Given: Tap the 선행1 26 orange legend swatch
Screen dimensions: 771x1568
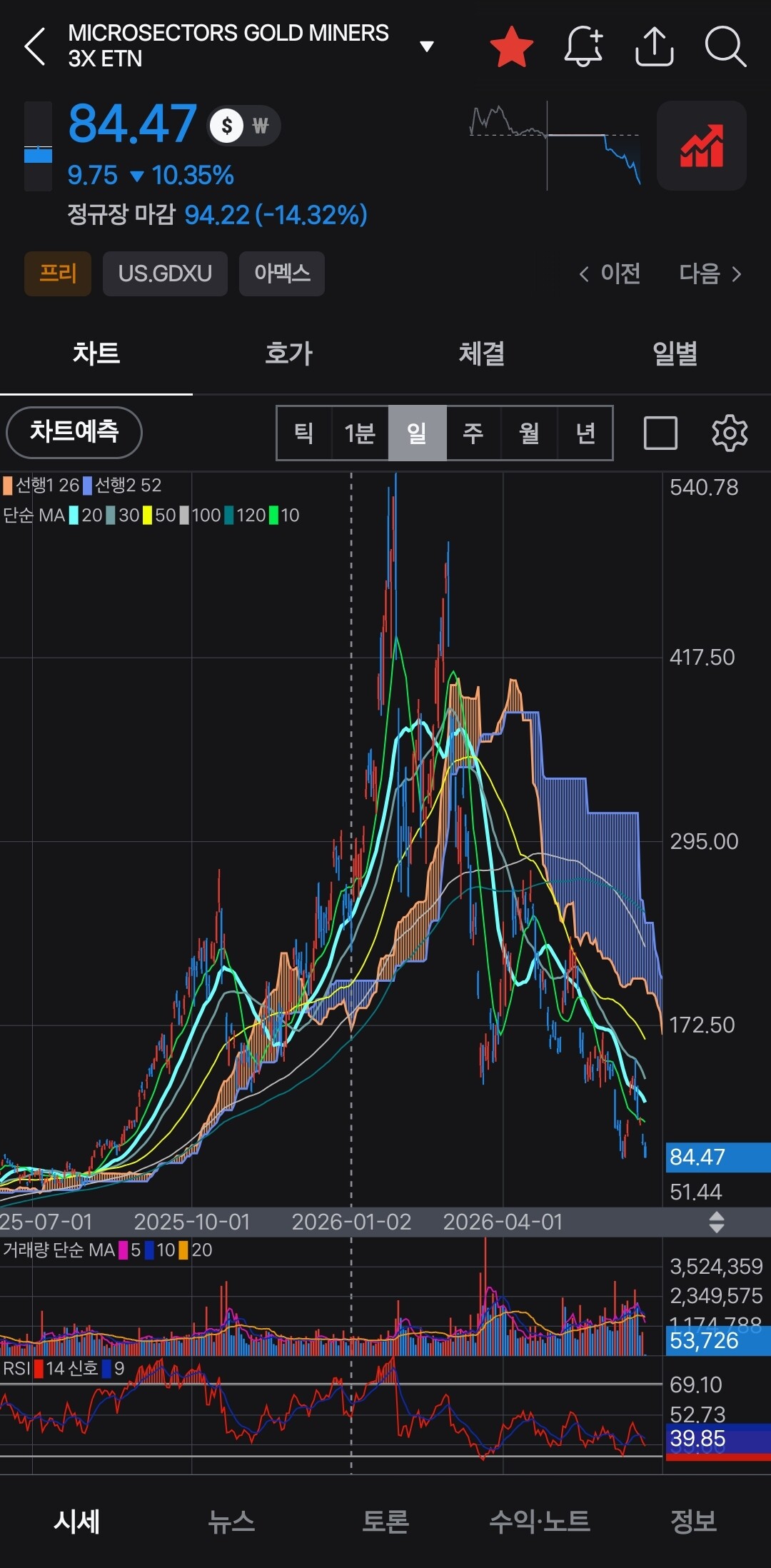Looking at the screenshot, I should point(7,486).
